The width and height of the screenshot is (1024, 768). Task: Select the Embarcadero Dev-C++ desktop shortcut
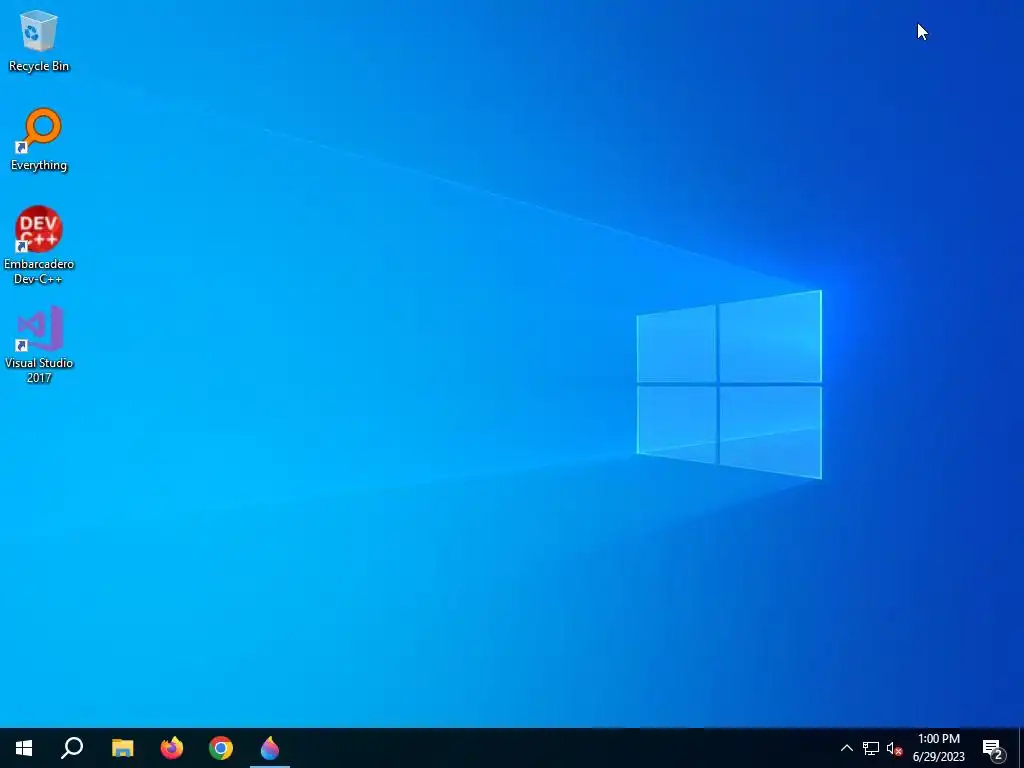[39, 245]
